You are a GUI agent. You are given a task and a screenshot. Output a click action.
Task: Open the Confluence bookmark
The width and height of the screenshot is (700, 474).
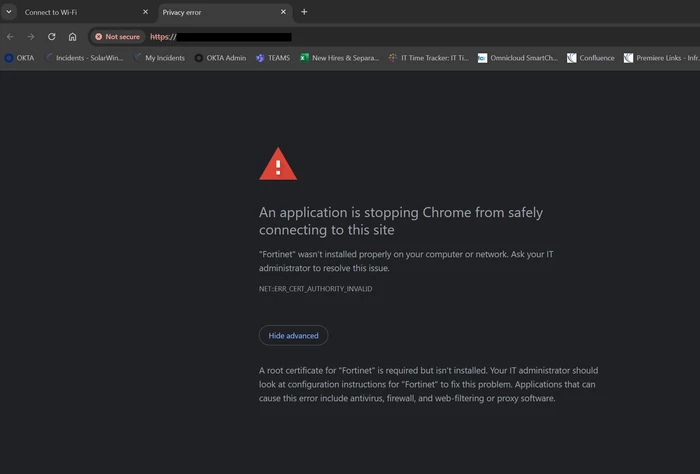click(x=591, y=58)
